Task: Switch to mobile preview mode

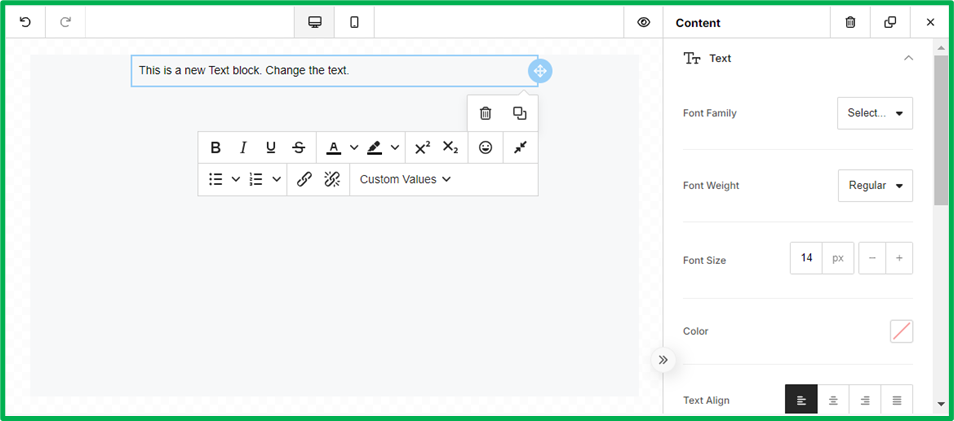Action: pyautogui.click(x=354, y=23)
